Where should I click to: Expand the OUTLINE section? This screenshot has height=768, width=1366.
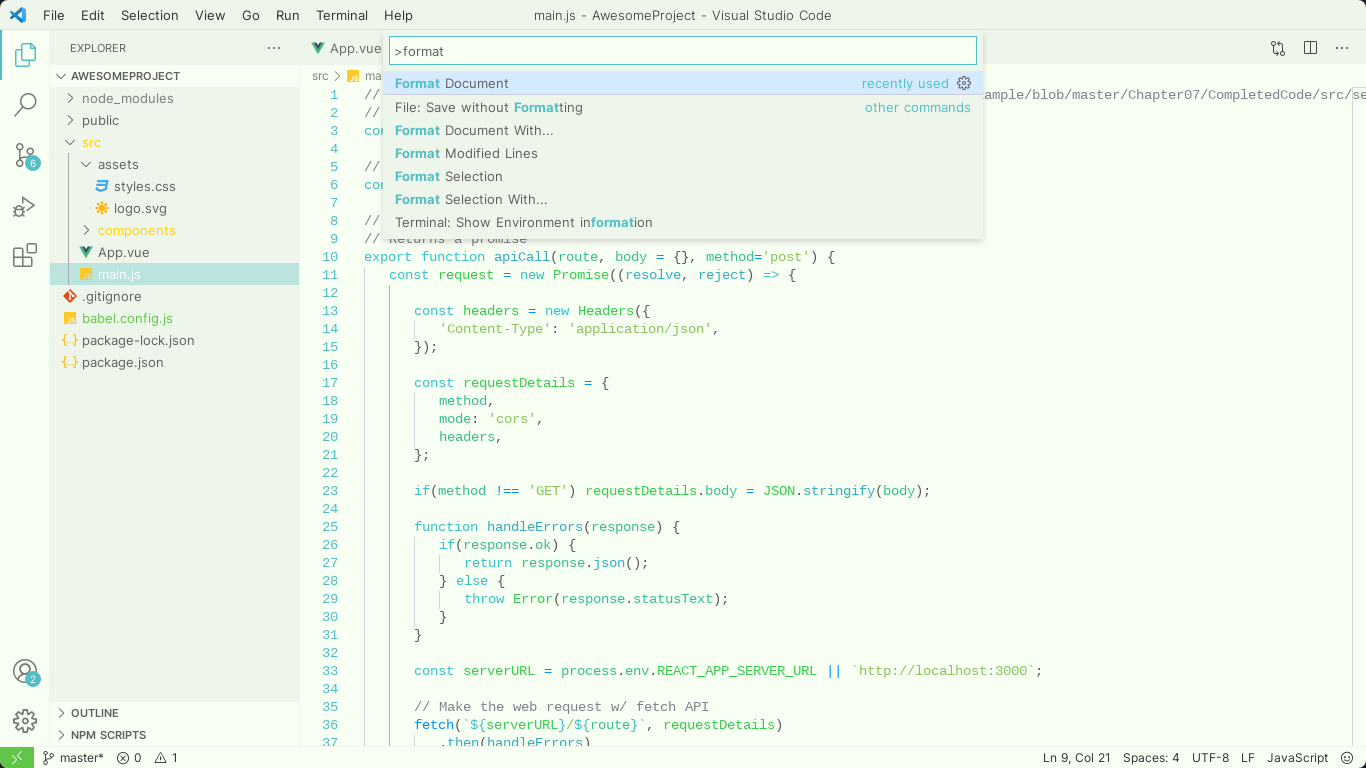[x=174, y=713]
